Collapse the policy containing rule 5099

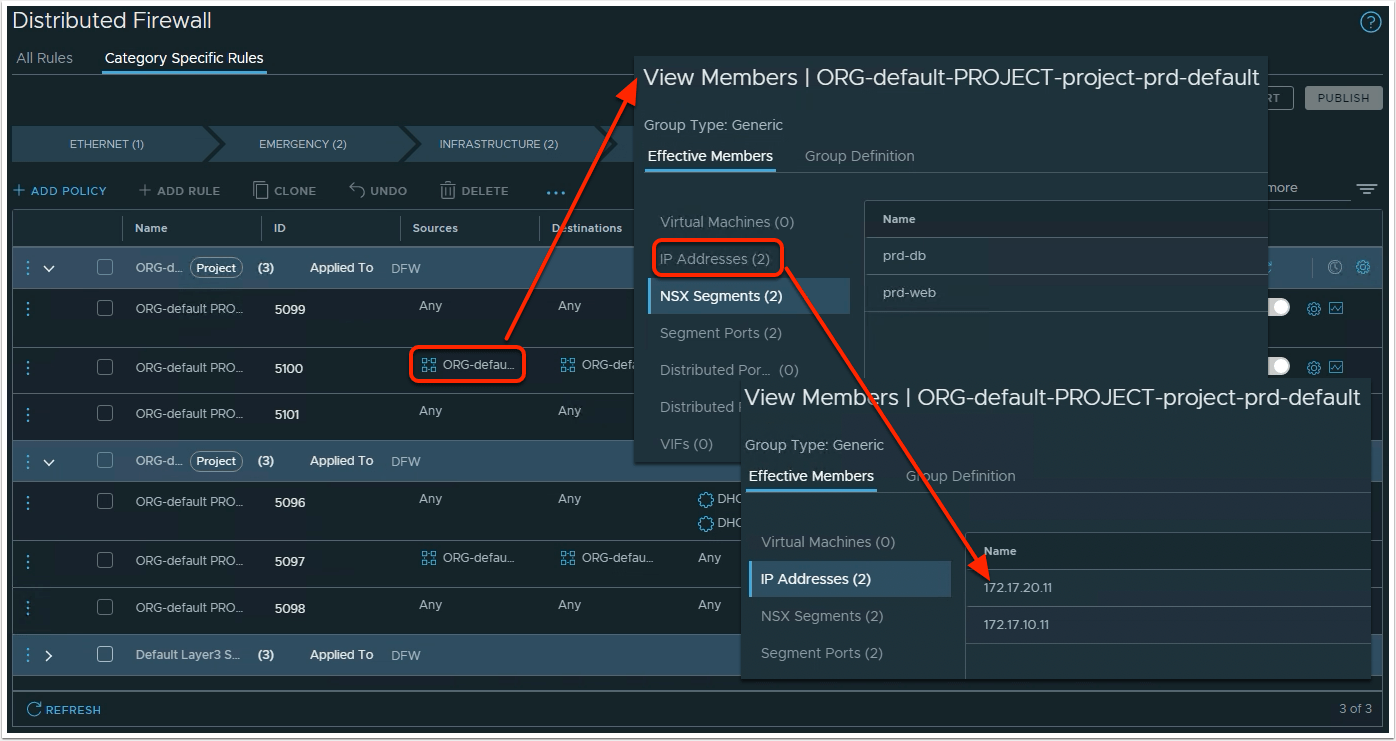click(x=49, y=268)
